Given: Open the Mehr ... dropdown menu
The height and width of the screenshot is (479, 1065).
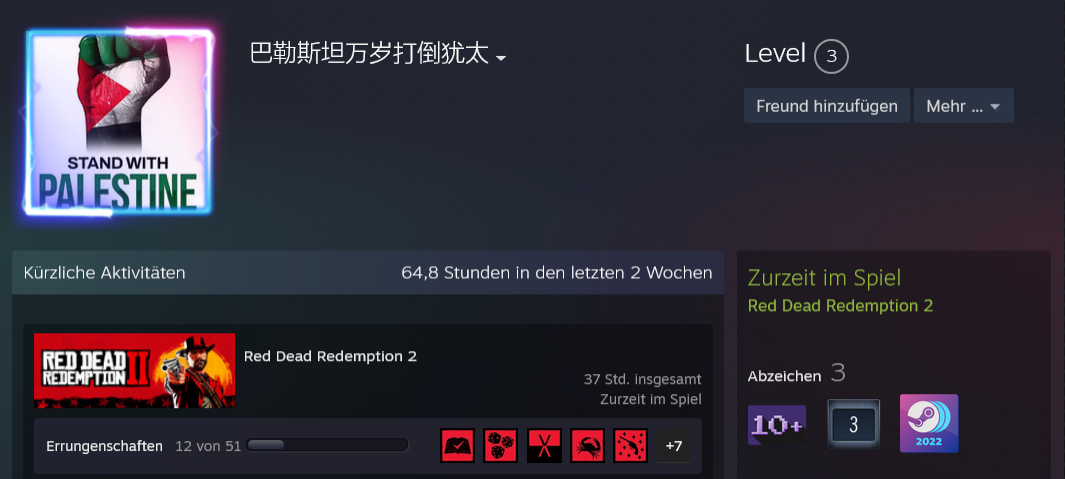Looking at the screenshot, I should [964, 106].
